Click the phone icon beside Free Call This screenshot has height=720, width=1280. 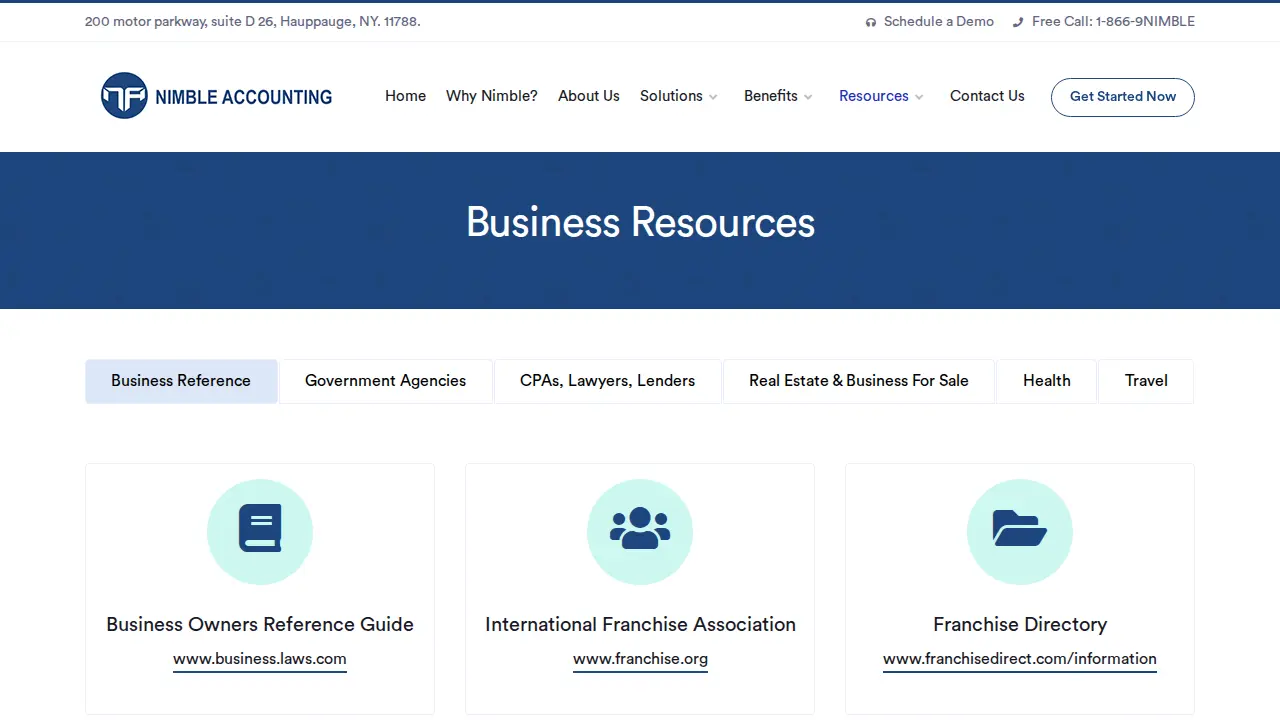click(x=1018, y=22)
